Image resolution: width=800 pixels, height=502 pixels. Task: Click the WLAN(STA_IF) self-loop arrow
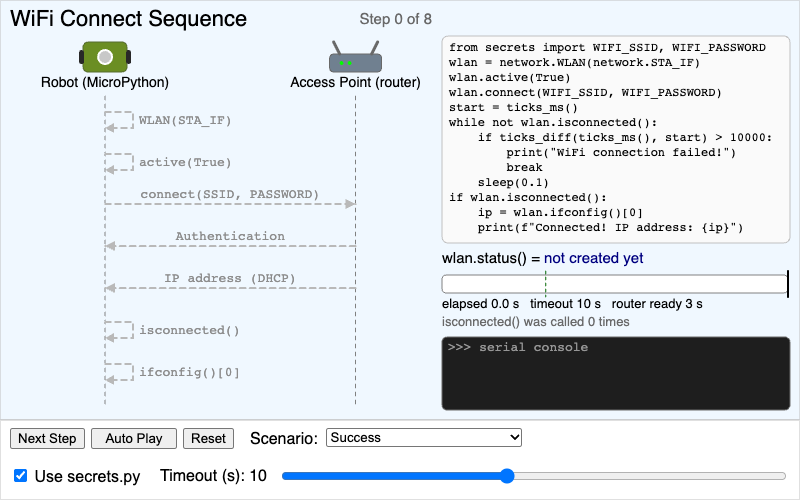(x=119, y=120)
